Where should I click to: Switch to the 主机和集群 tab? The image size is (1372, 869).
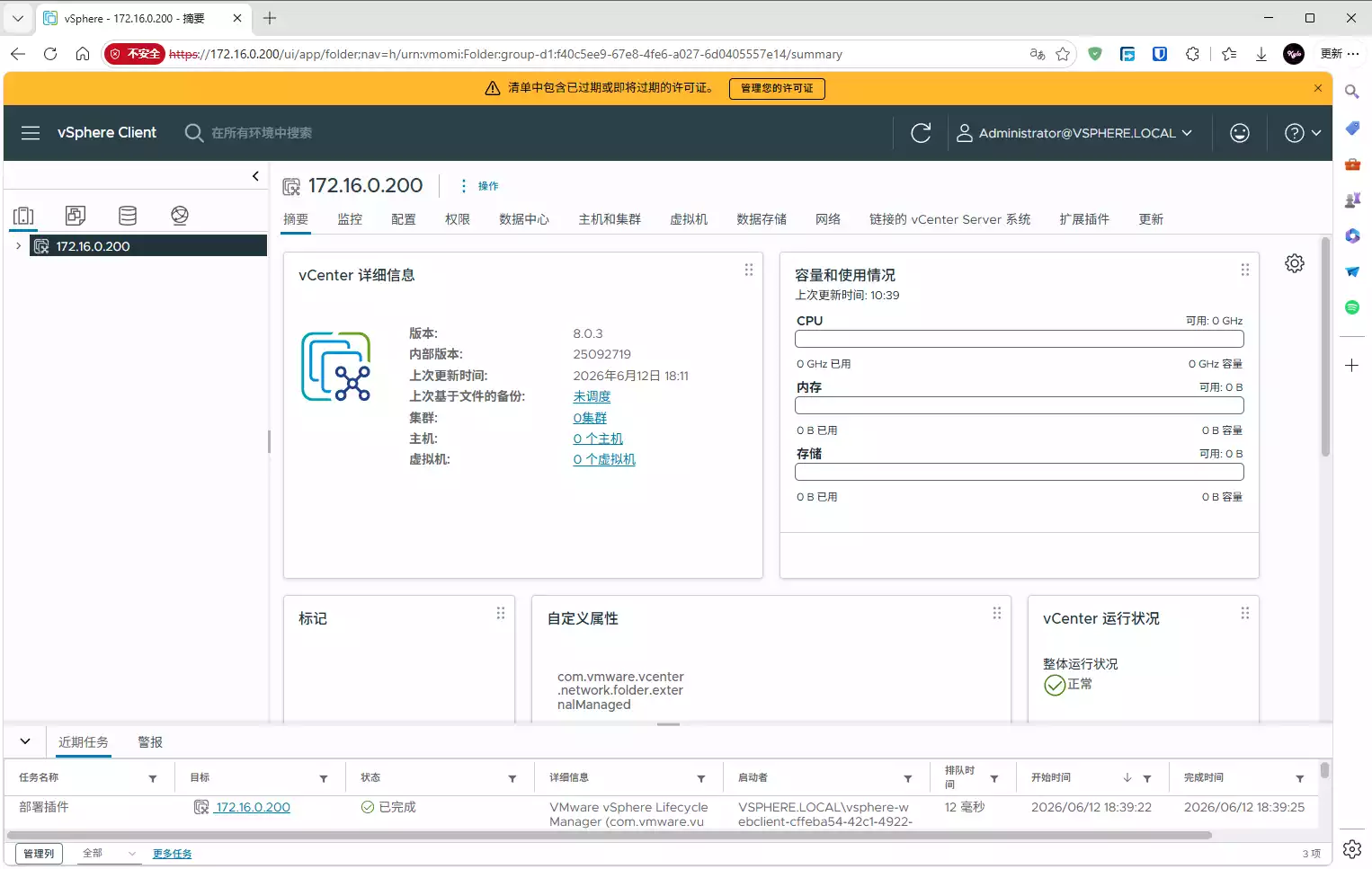[x=610, y=219]
